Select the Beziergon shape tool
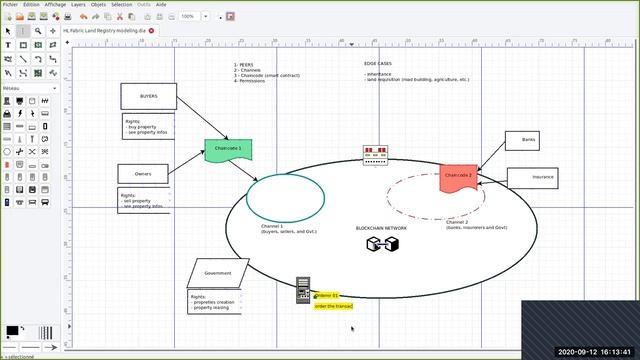The image size is (640, 360). 8,59
